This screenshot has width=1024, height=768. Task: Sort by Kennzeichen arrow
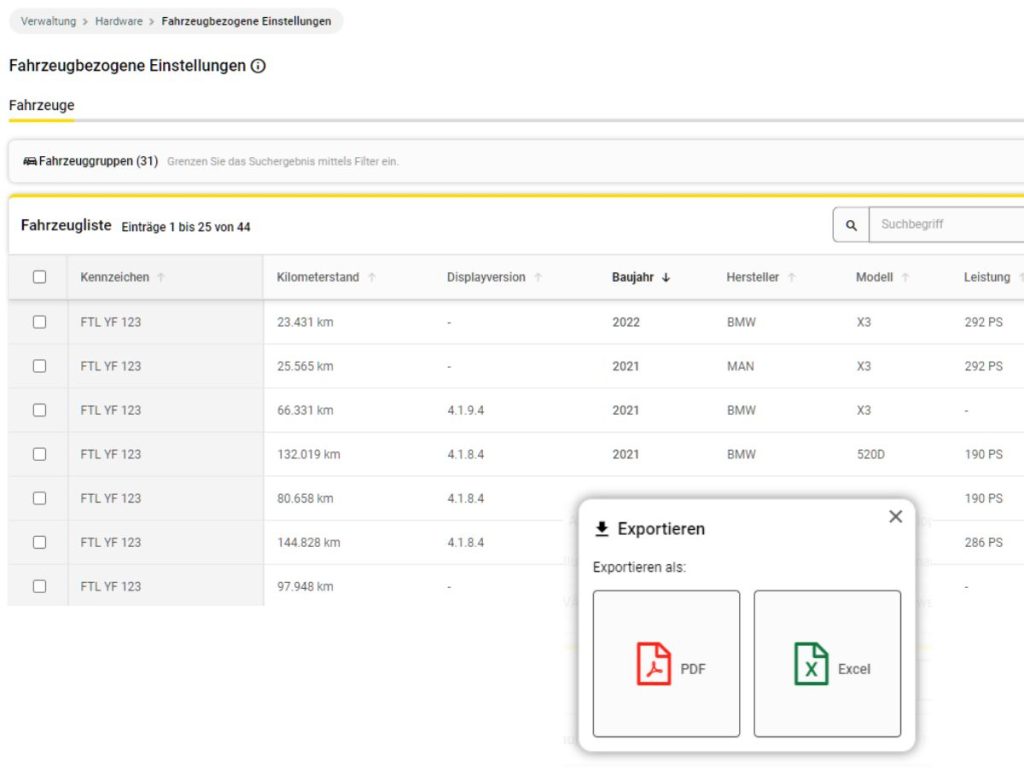click(161, 278)
